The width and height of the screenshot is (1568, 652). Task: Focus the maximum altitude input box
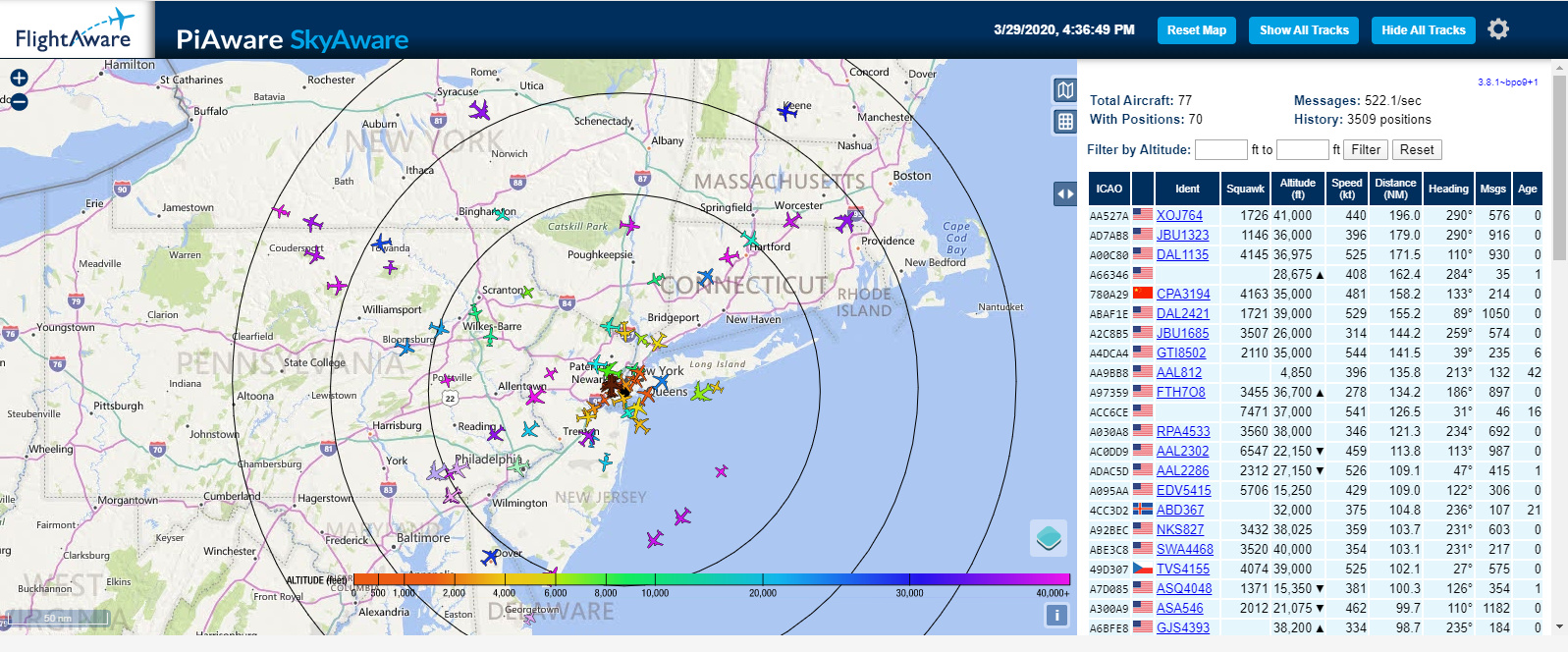click(x=1302, y=149)
